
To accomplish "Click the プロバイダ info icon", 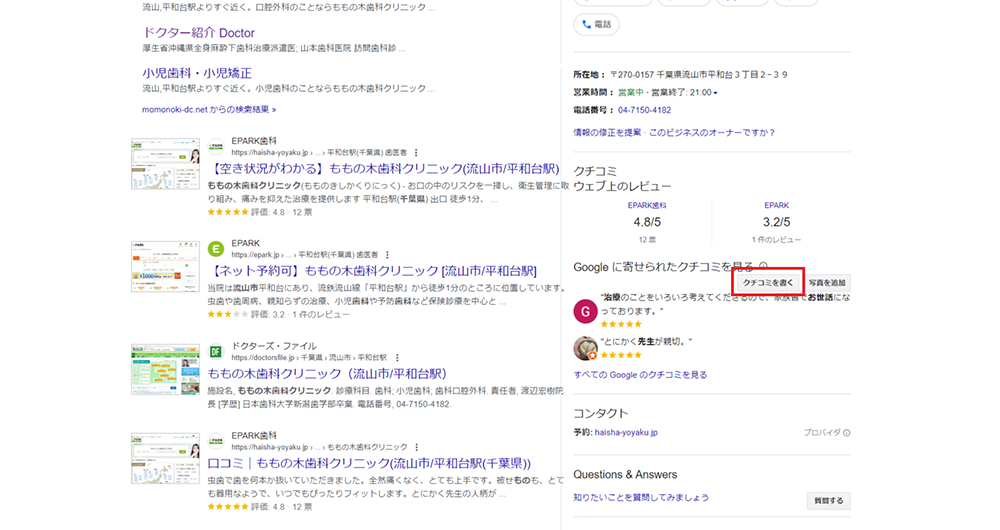I will [x=846, y=433].
